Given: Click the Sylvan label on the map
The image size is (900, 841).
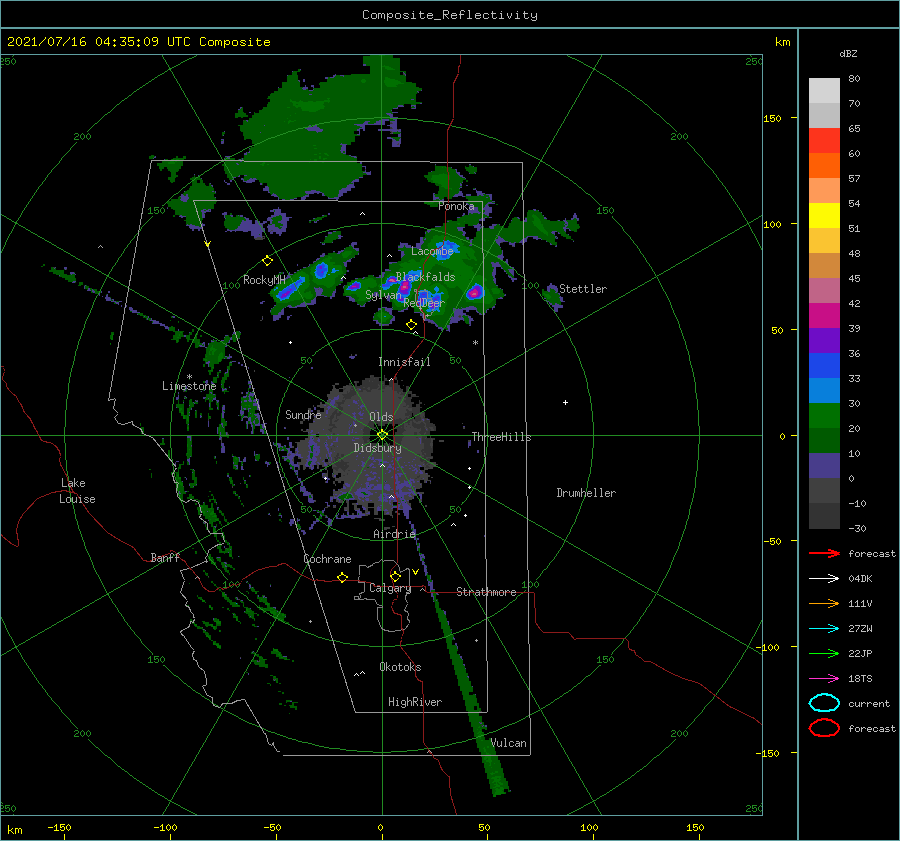Looking at the screenshot, I should (x=383, y=295).
